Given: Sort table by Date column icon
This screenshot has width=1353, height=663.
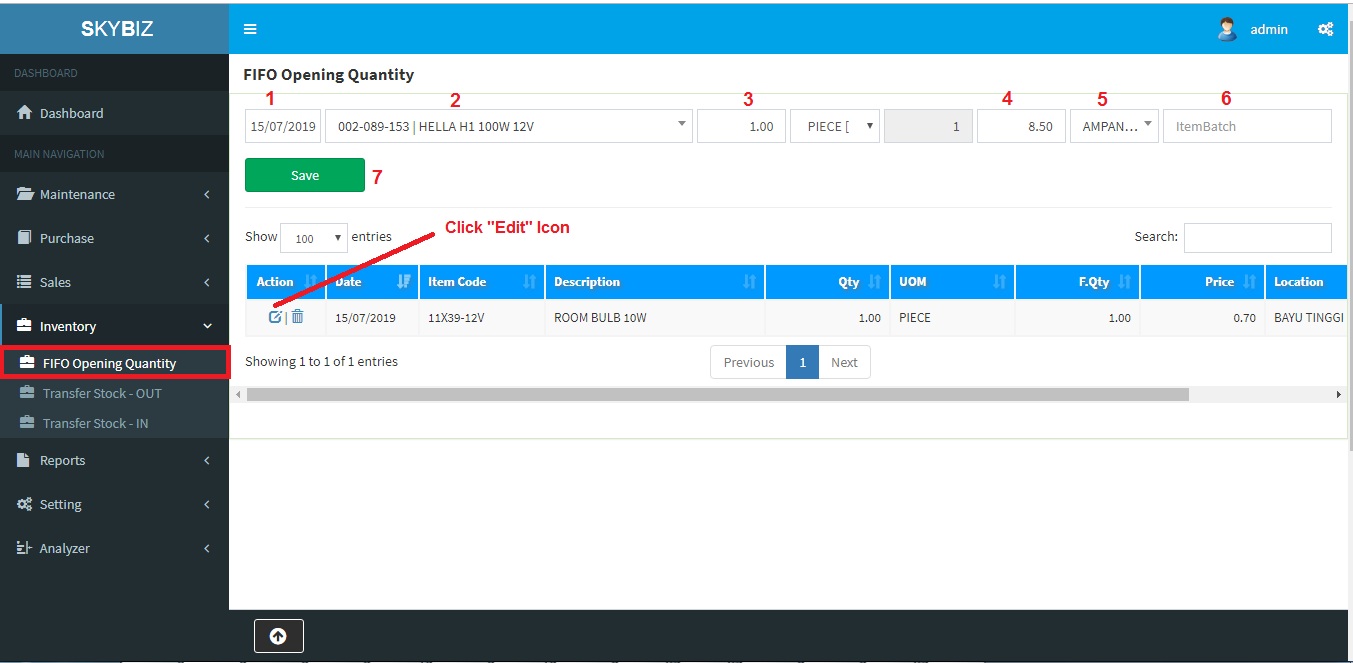Looking at the screenshot, I should 403,282.
